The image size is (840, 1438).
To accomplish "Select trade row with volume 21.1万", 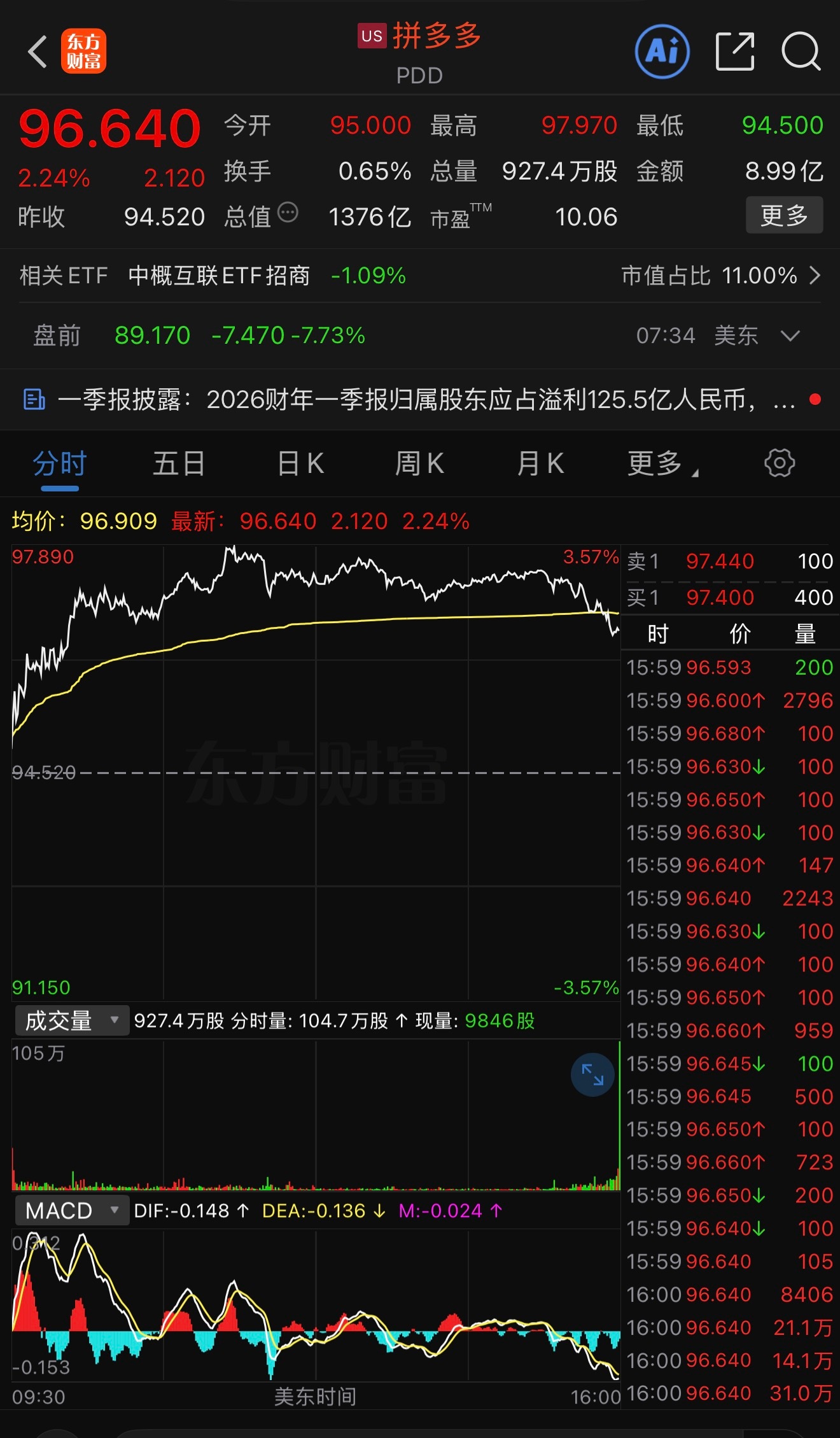I will pyautogui.click(x=730, y=1327).
